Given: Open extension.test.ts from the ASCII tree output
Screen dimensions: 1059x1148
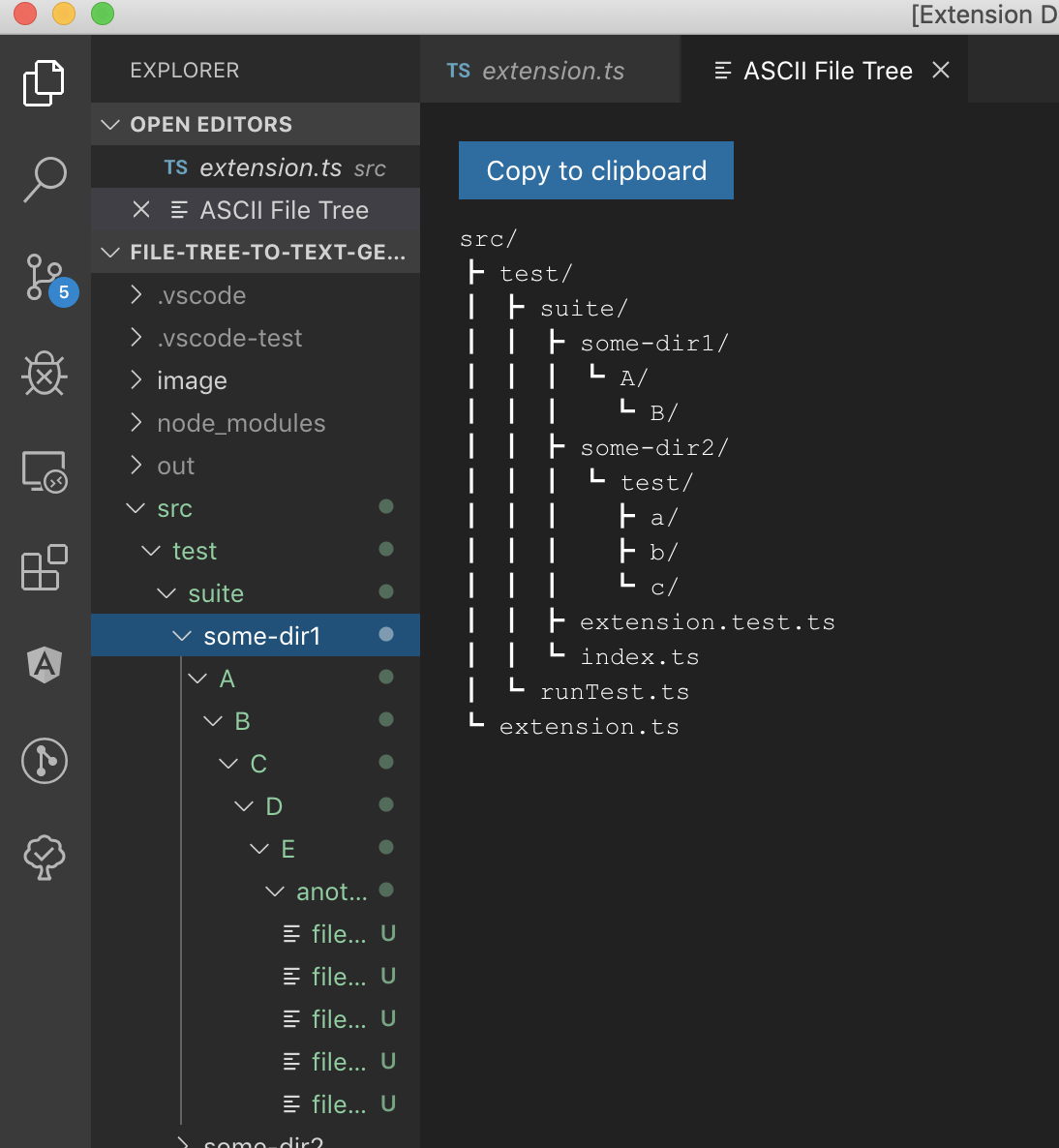Looking at the screenshot, I should point(708,621).
